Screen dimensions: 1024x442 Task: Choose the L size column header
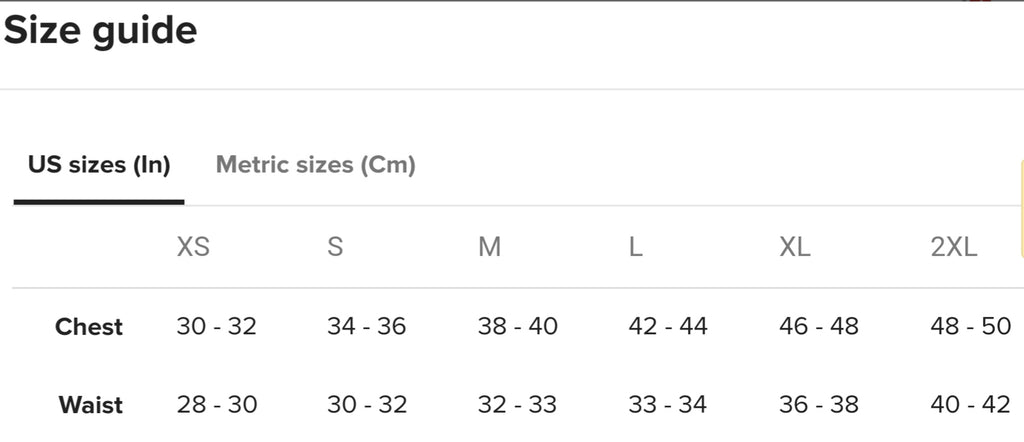[x=635, y=247]
